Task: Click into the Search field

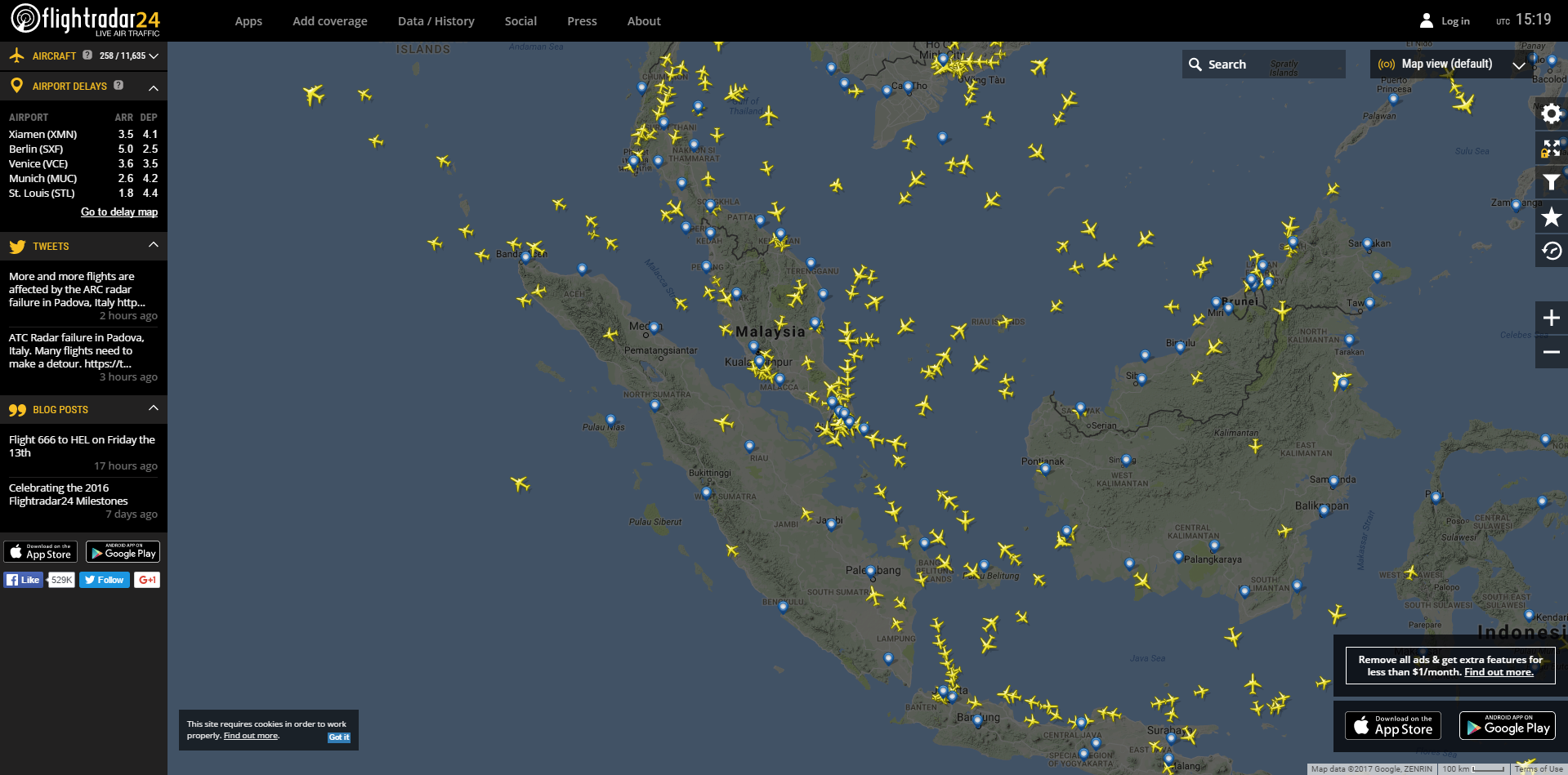Action: 1263,65
